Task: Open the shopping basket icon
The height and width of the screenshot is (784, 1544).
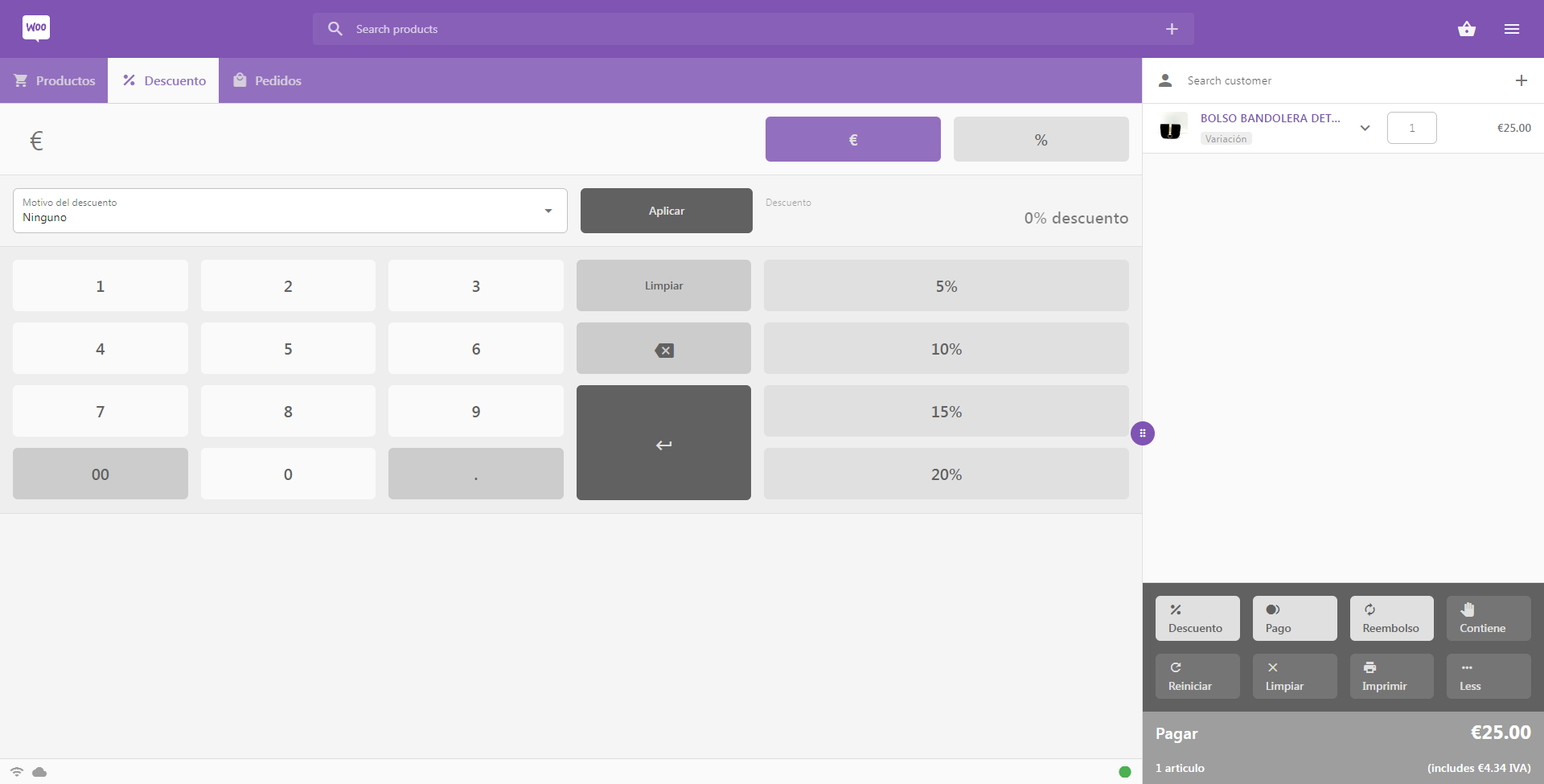Action: point(1466,29)
